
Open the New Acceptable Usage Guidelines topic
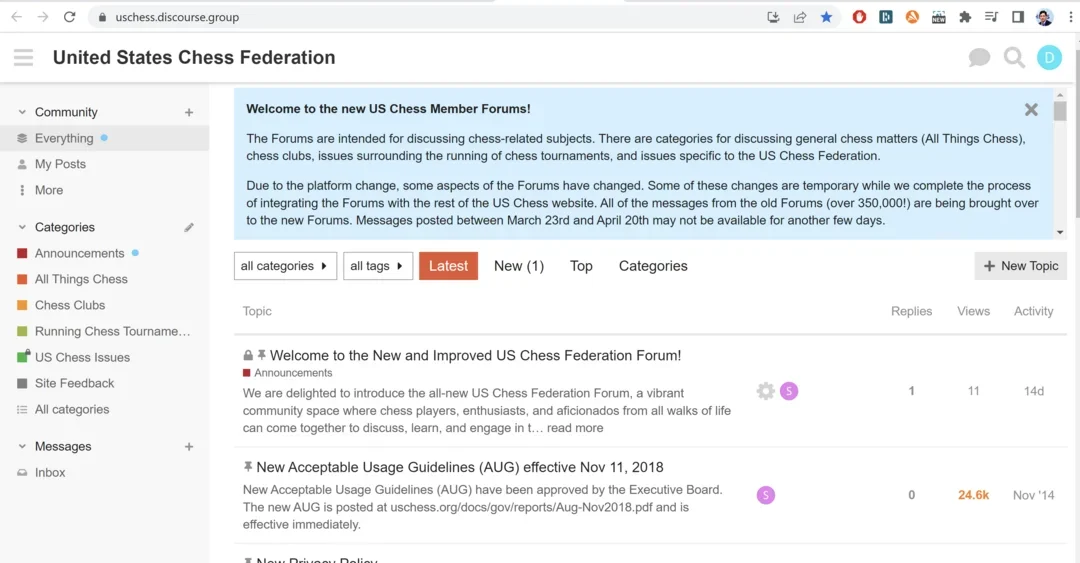[459, 467]
